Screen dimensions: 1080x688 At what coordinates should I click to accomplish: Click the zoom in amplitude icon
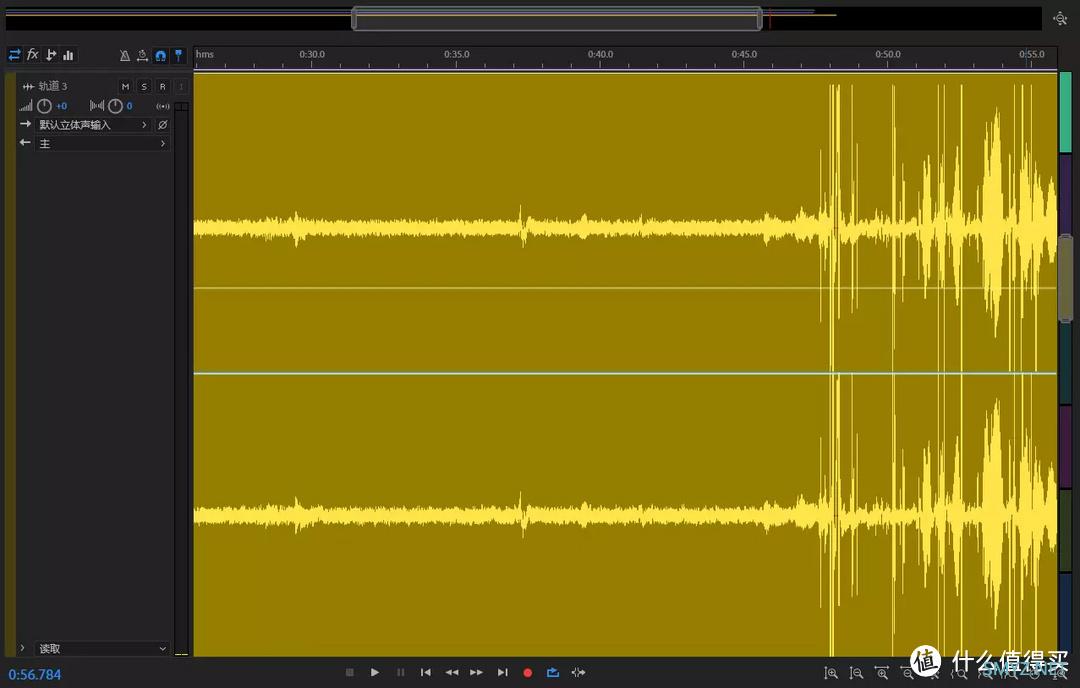831,673
